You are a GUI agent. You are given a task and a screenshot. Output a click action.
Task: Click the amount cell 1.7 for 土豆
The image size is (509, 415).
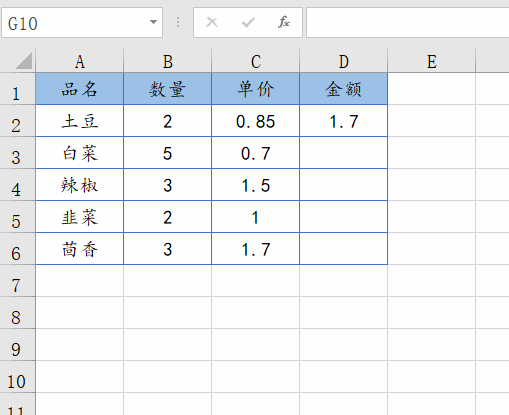(x=344, y=121)
